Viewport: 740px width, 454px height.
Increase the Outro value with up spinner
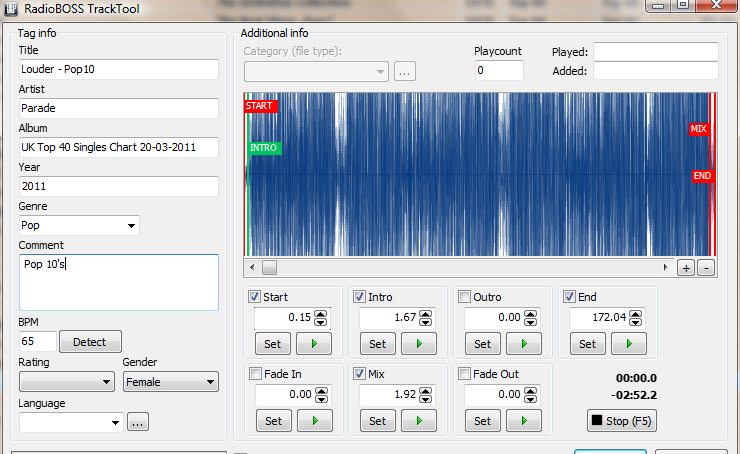pos(530,314)
